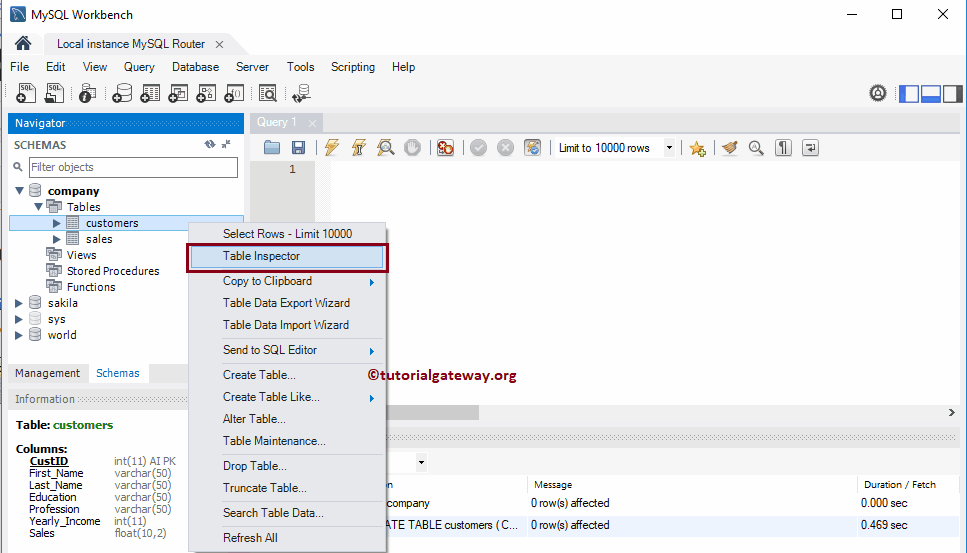Open script file in query editor

coord(272,147)
